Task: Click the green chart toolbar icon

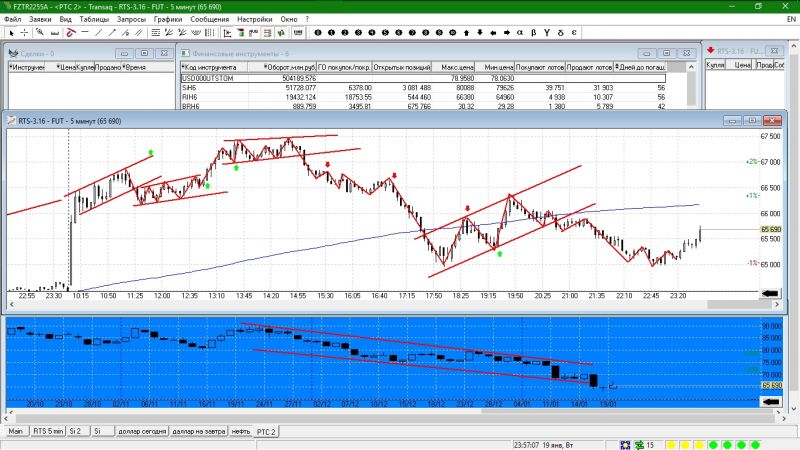Action: point(281,33)
